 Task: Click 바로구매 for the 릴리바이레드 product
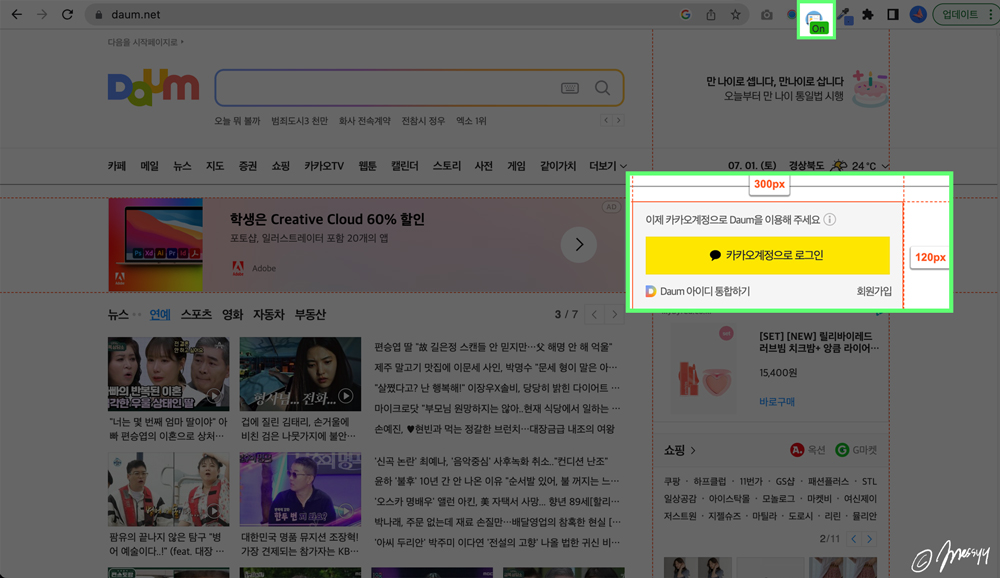[x=777, y=402]
